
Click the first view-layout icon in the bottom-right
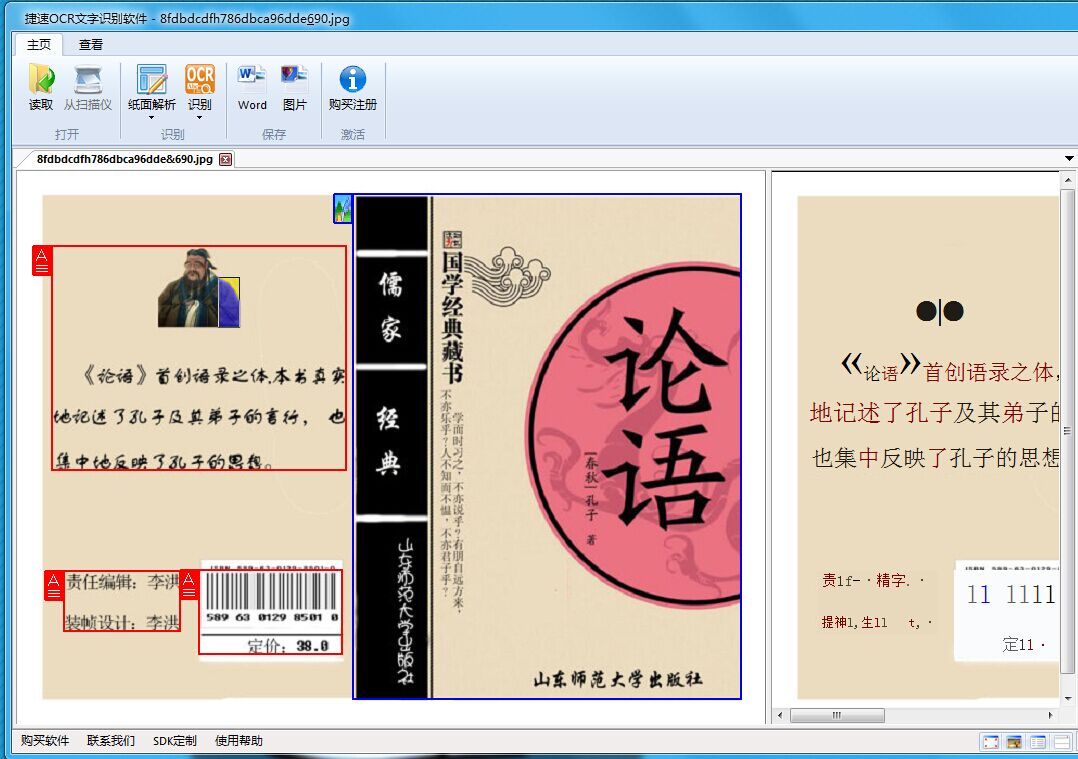coord(991,742)
